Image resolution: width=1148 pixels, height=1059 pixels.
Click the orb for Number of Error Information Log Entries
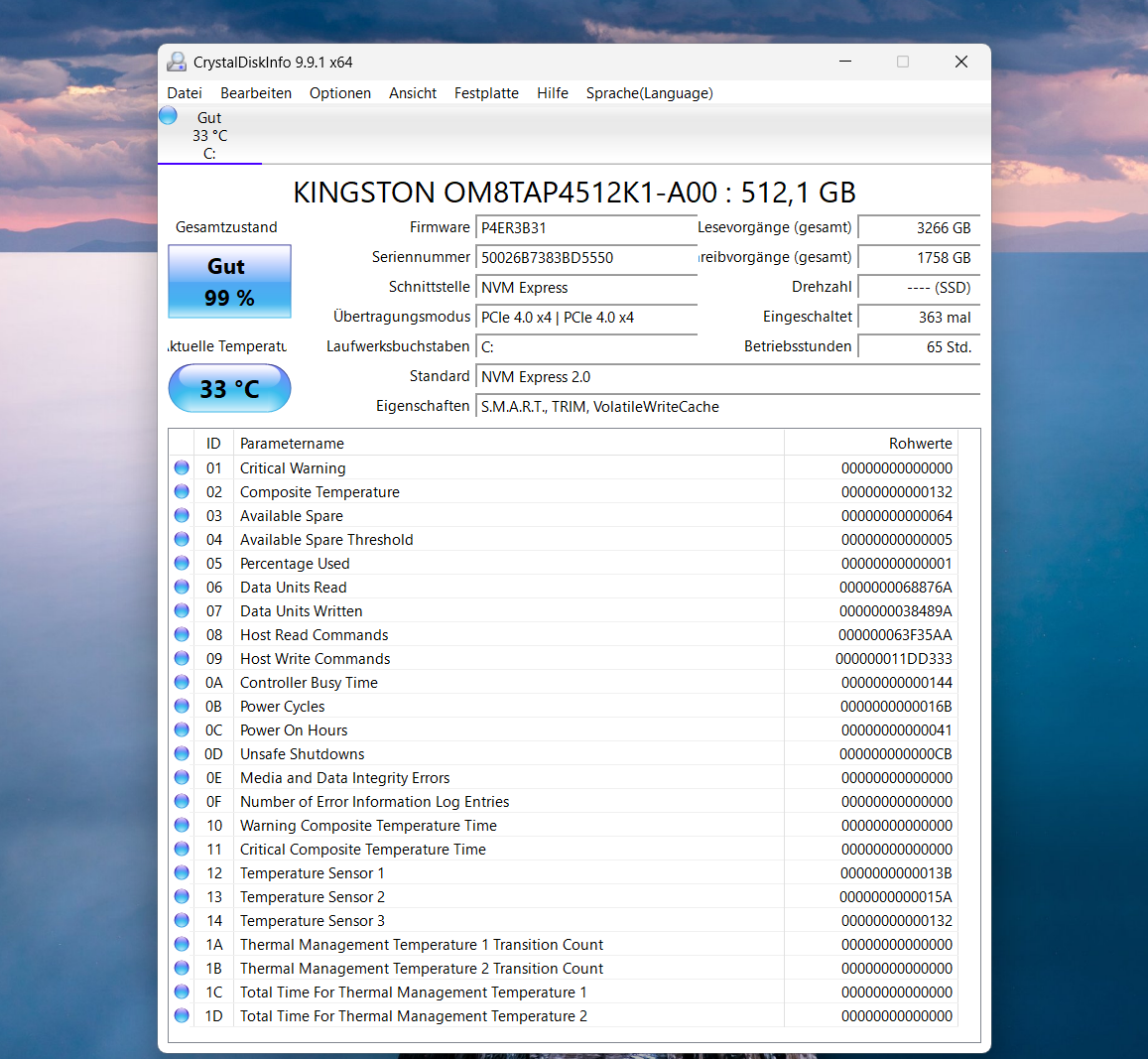point(182,801)
